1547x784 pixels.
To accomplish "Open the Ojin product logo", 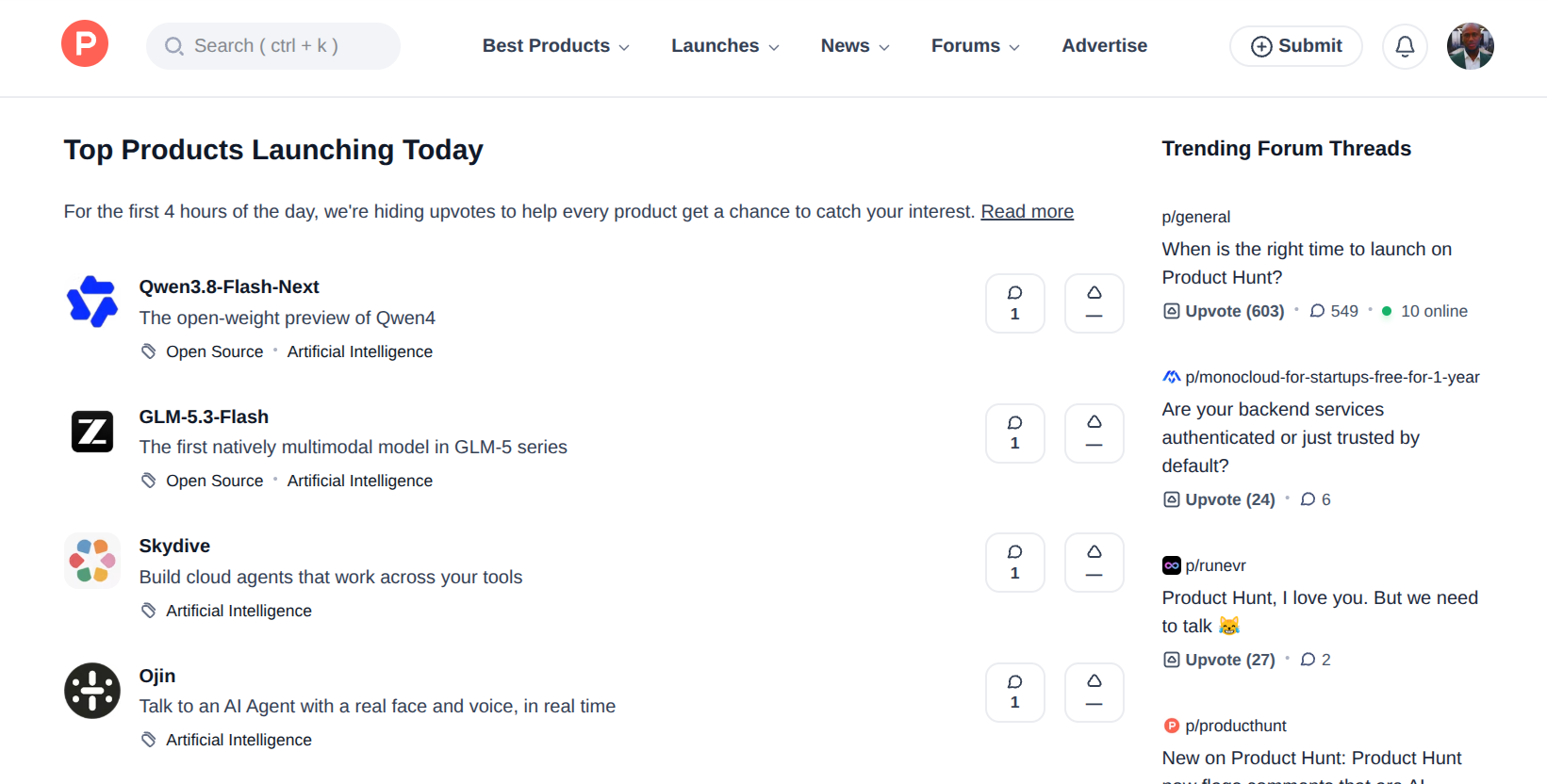I will (92, 691).
